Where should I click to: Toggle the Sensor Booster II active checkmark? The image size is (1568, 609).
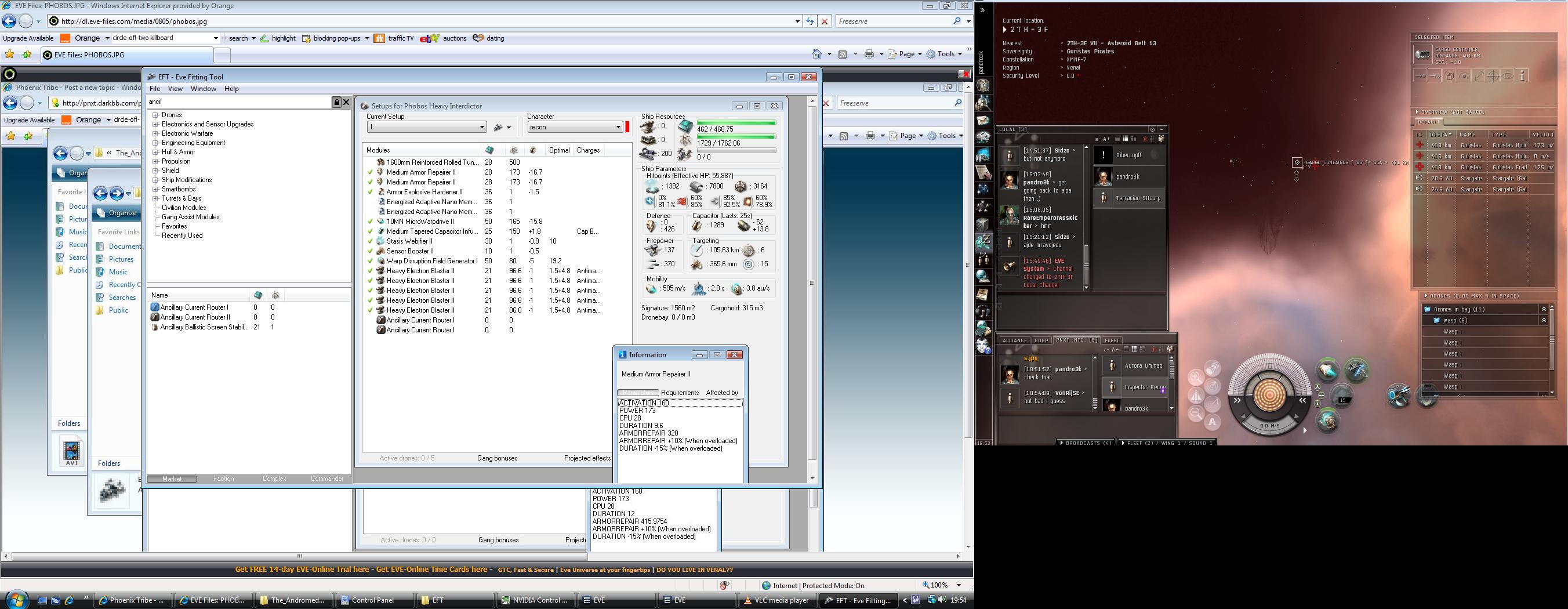(369, 251)
